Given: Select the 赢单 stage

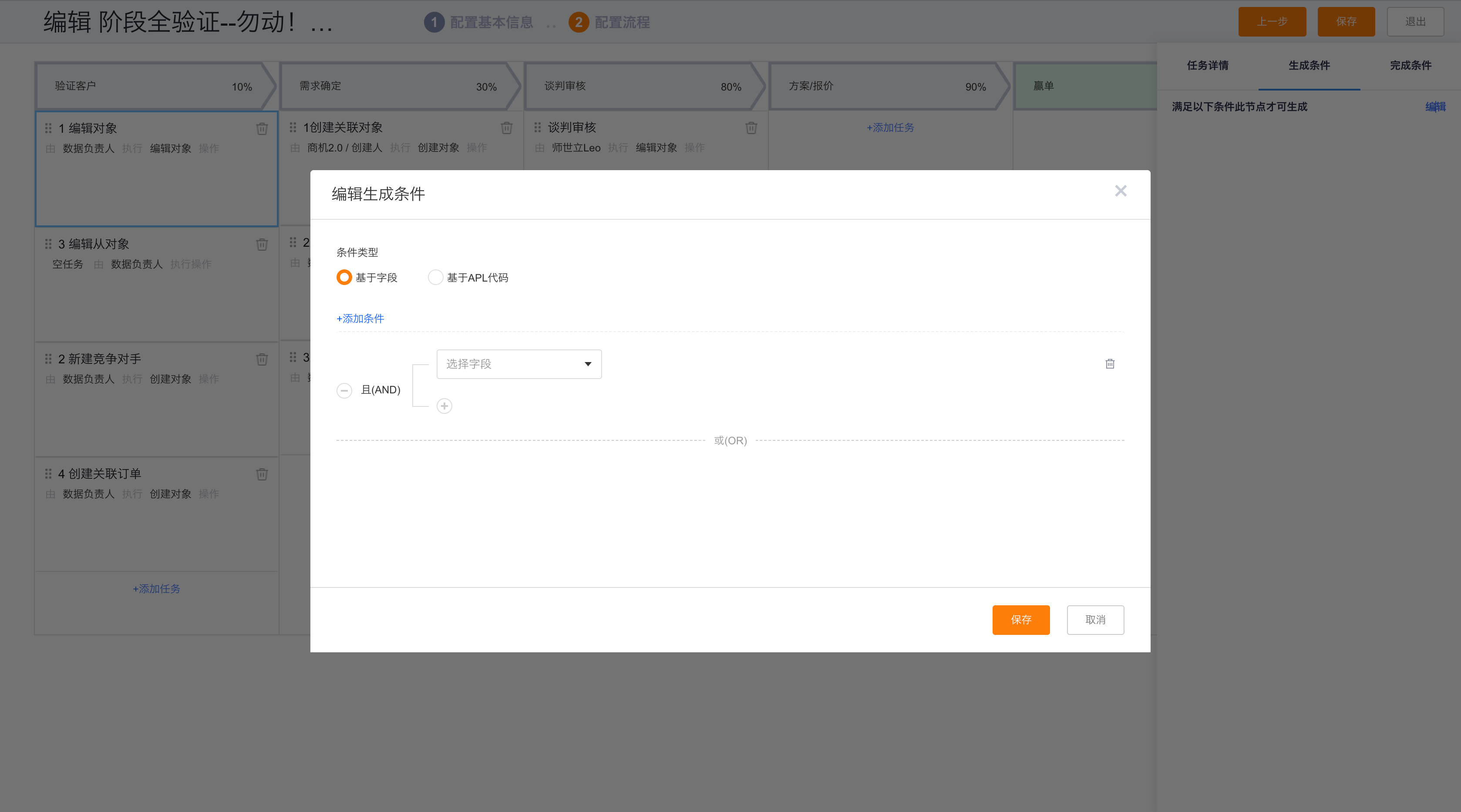Looking at the screenshot, I should (x=1086, y=86).
